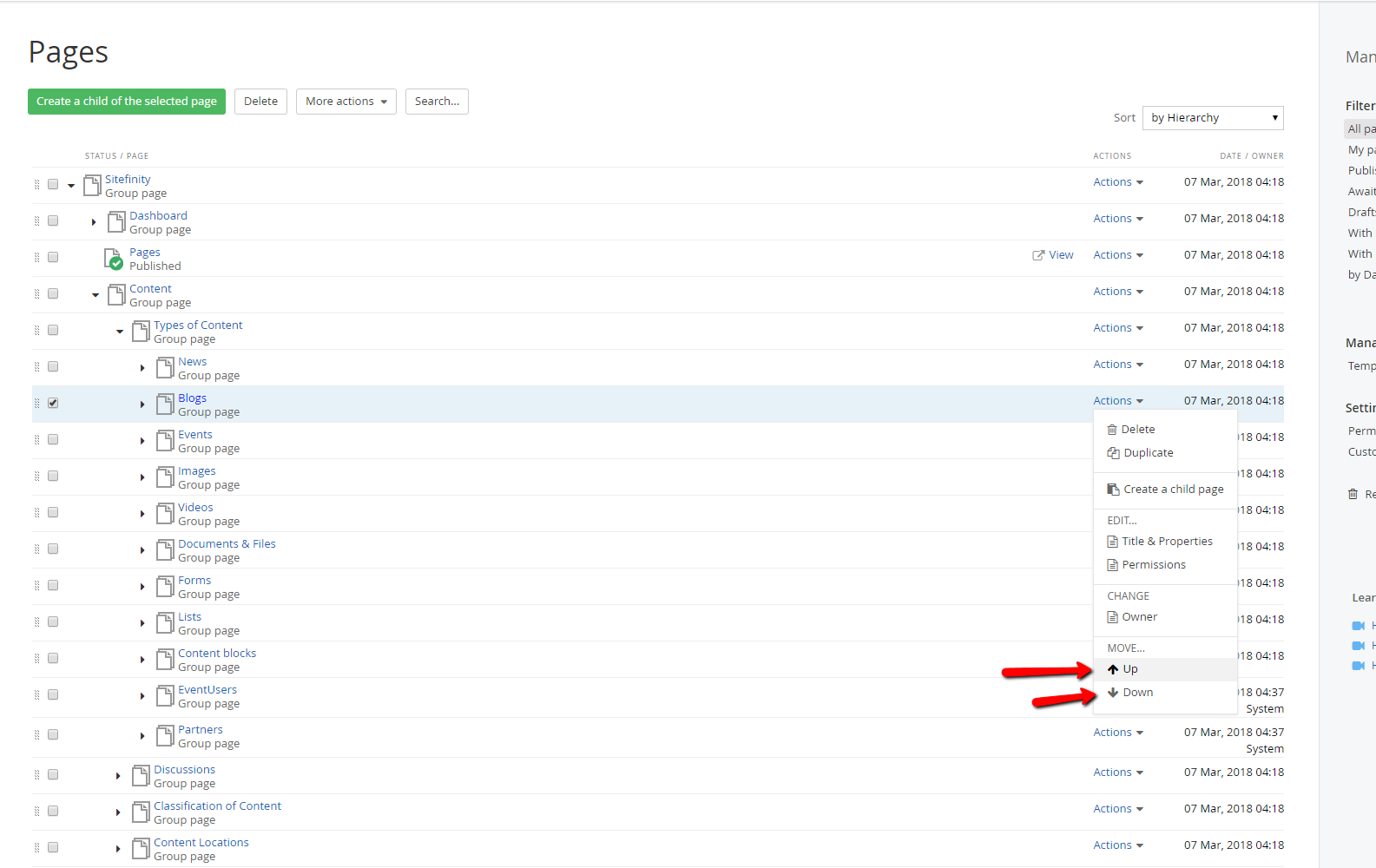Click Create a child of the selected page

pyautogui.click(x=127, y=102)
